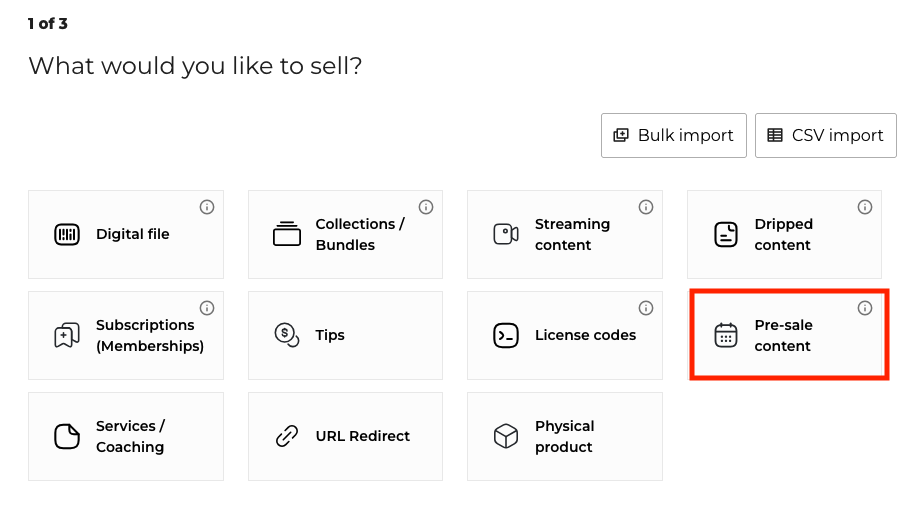Click the Streaming content video icon

tap(506, 235)
